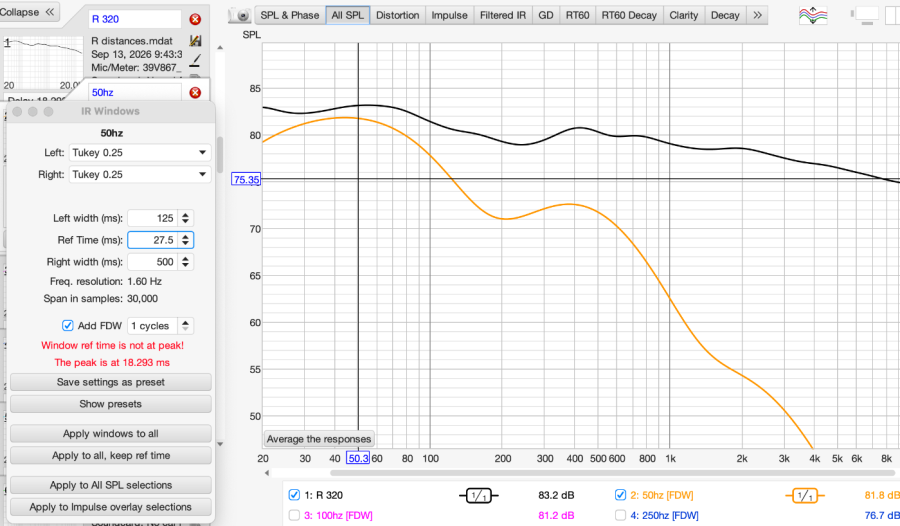This screenshot has height=526, width=900.
Task: Open the Clarity tab
Action: pos(684,15)
